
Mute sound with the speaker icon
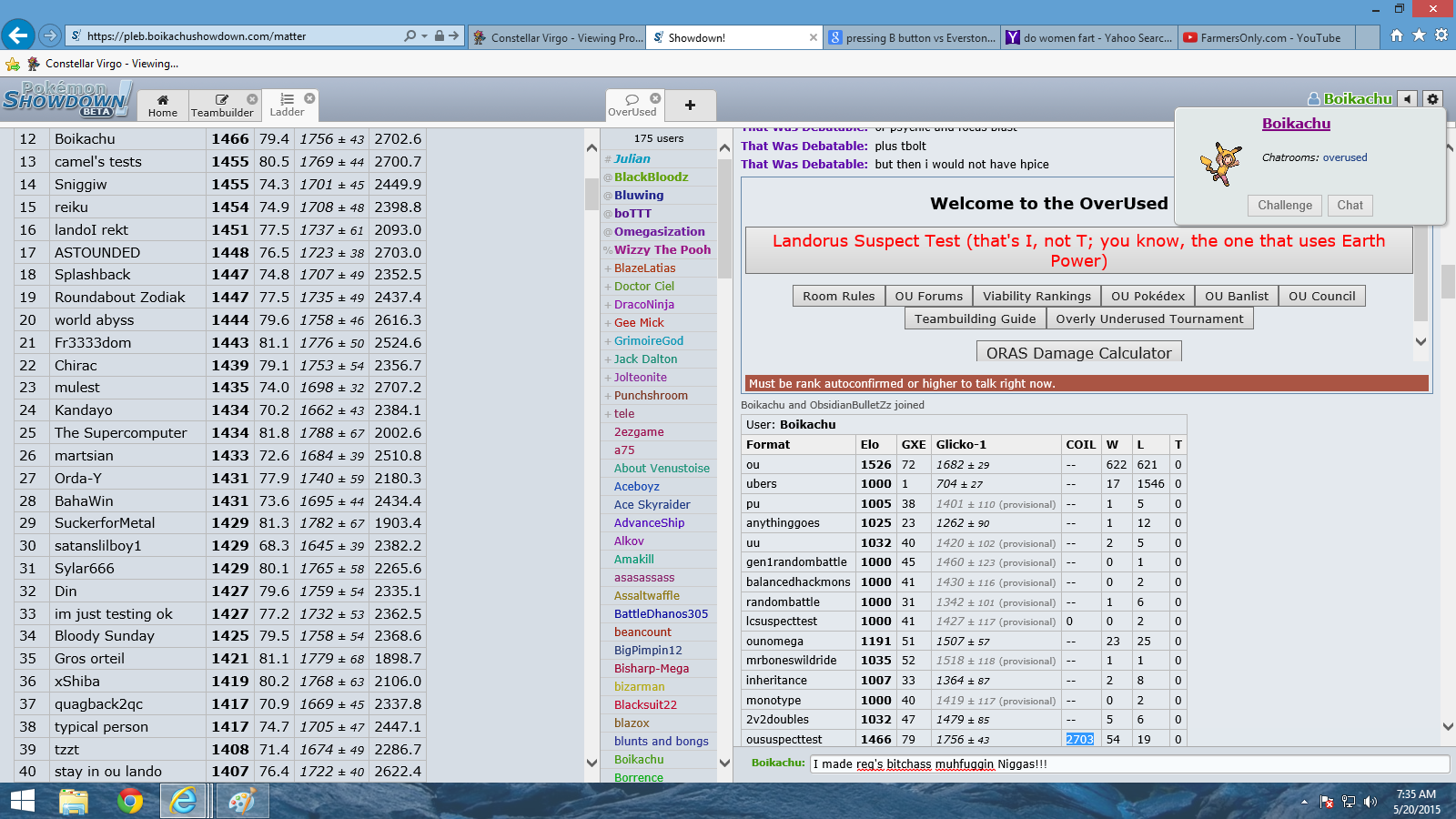(x=1408, y=99)
